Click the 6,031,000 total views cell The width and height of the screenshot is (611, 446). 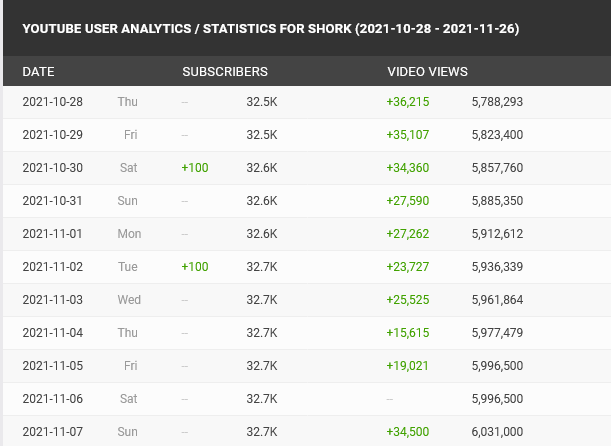pyautogui.click(x=497, y=432)
